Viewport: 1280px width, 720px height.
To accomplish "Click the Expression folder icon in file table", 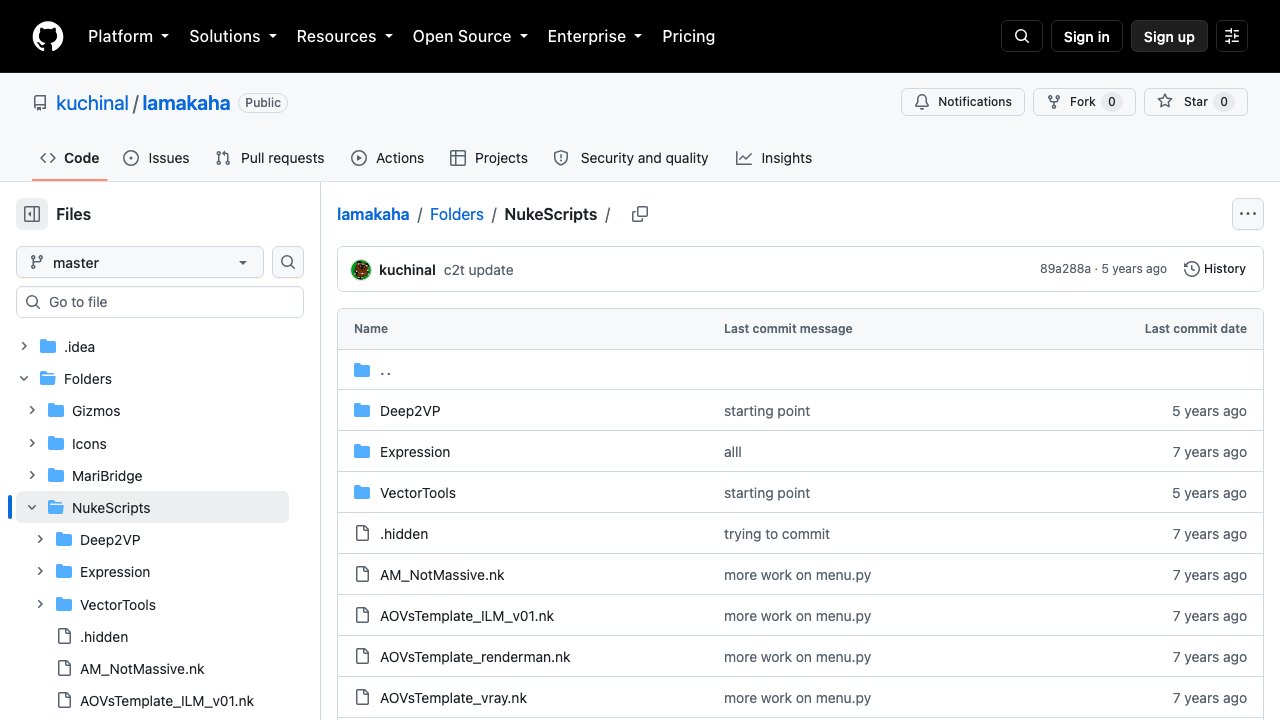I will pyautogui.click(x=362, y=452).
